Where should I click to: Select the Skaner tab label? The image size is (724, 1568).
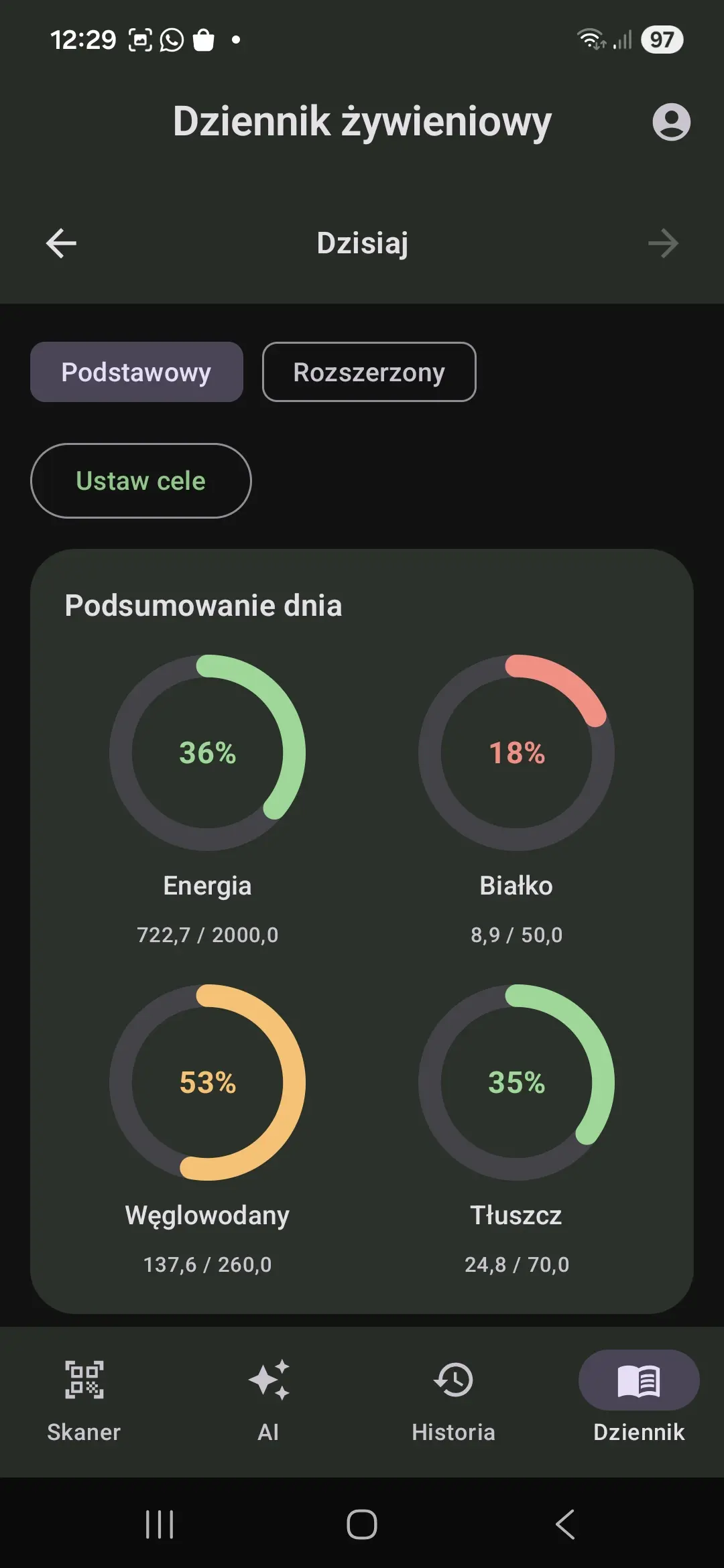[84, 1432]
